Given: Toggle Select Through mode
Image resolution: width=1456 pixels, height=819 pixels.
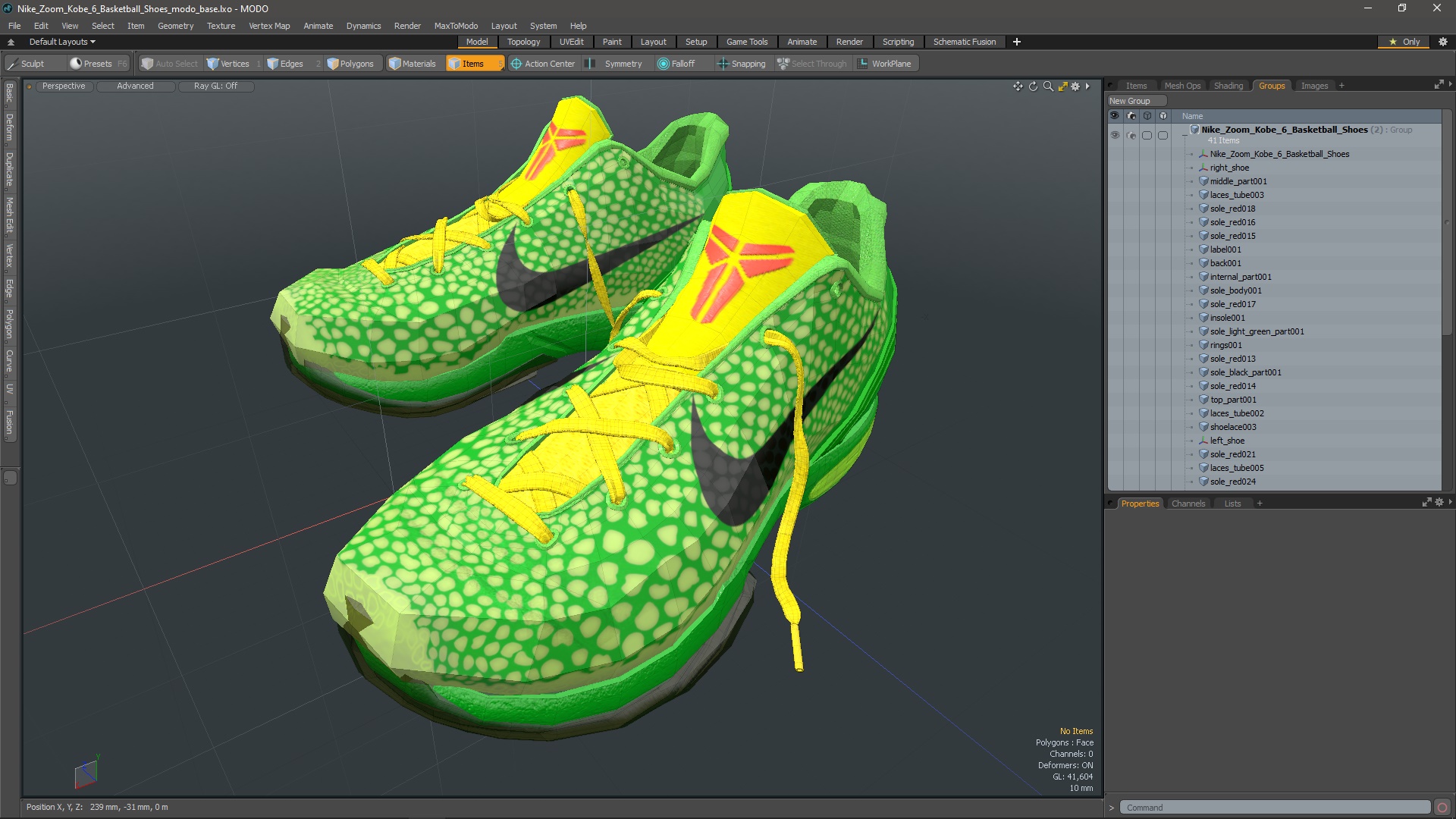Looking at the screenshot, I should (x=812, y=64).
